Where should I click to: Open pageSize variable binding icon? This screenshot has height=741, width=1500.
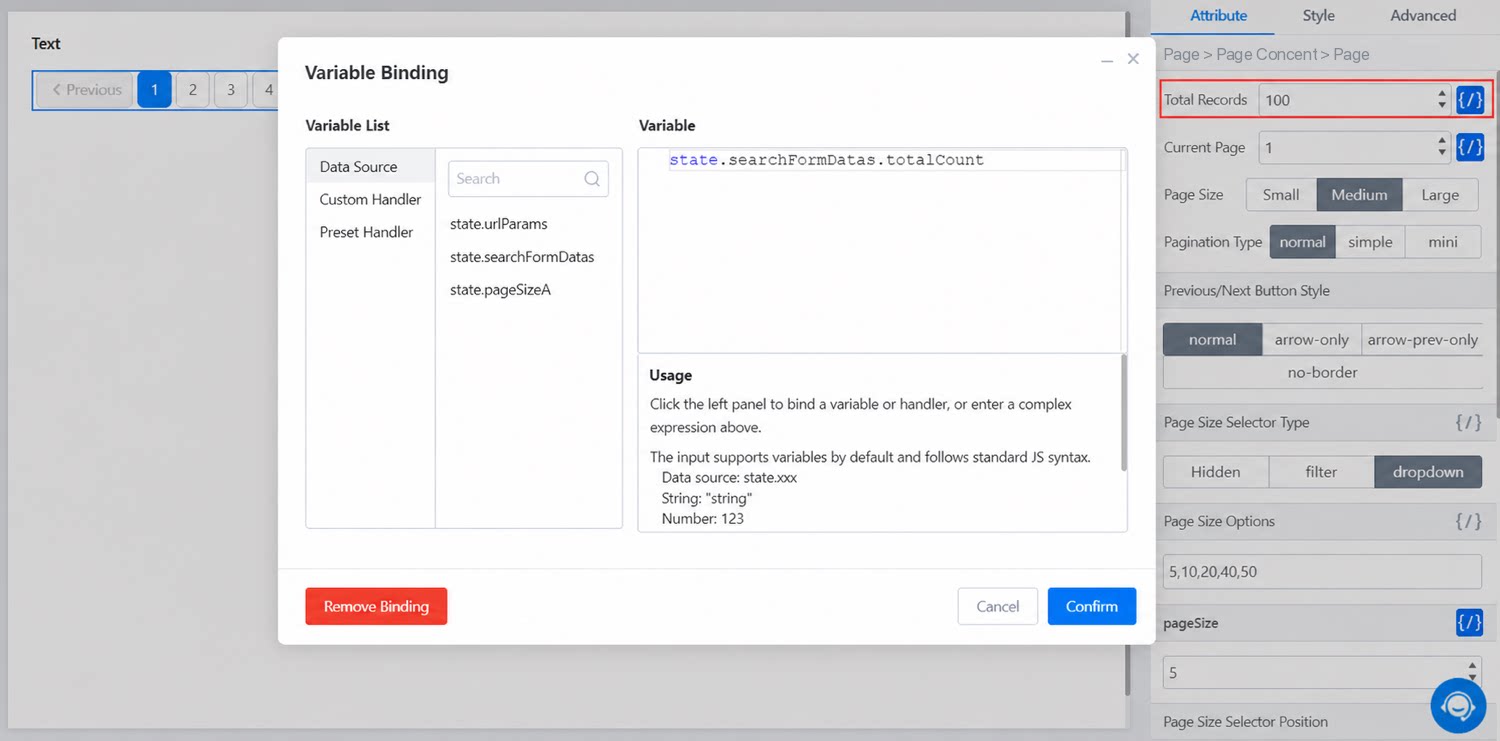1469,623
